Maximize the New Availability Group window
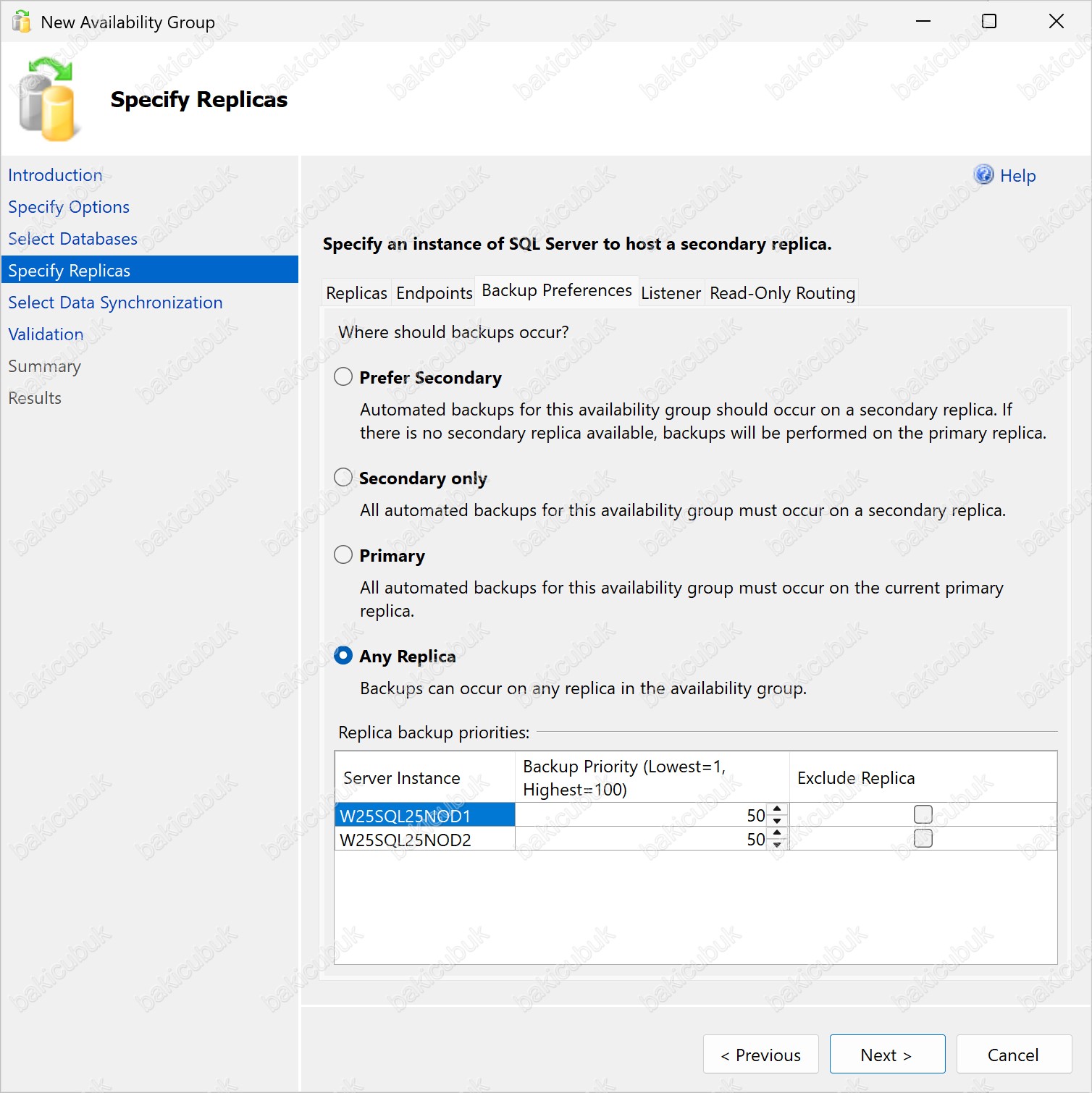 [988, 22]
